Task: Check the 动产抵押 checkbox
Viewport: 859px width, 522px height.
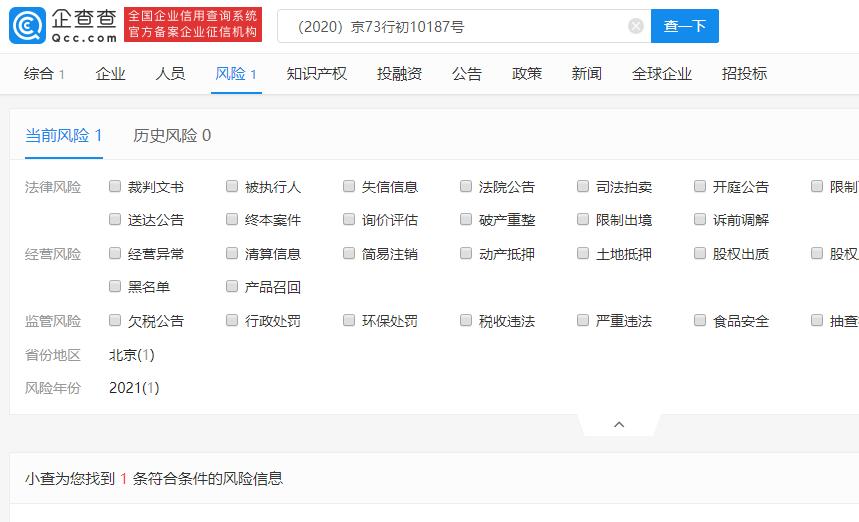Action: click(466, 253)
